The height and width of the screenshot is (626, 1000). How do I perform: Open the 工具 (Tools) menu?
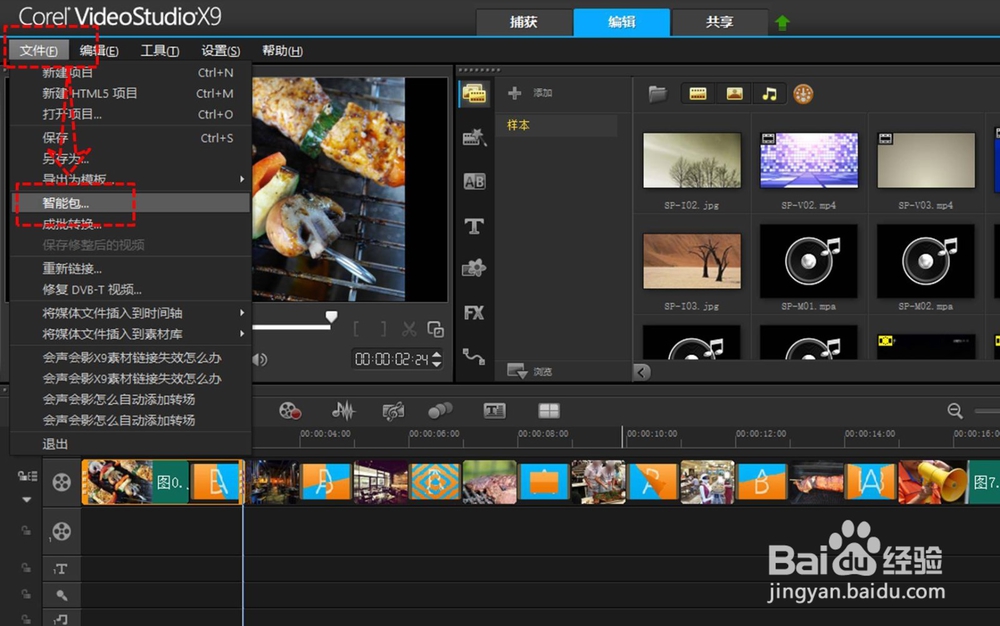159,50
